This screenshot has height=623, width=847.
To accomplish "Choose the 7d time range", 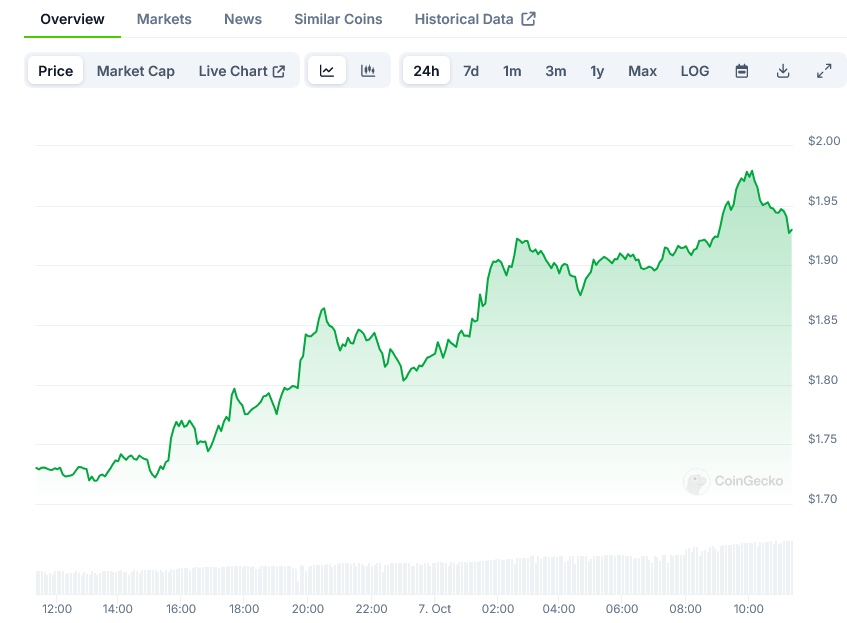I will coord(471,71).
